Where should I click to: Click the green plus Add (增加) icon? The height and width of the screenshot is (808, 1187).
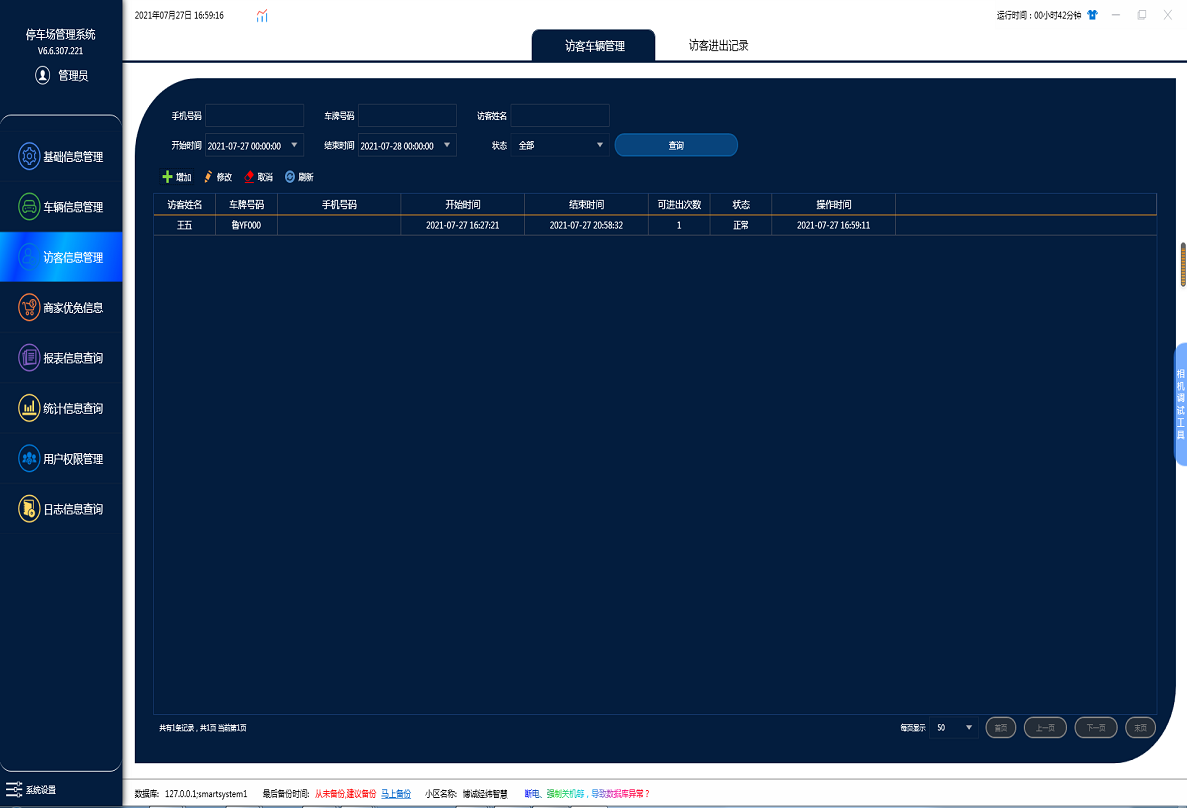click(168, 177)
